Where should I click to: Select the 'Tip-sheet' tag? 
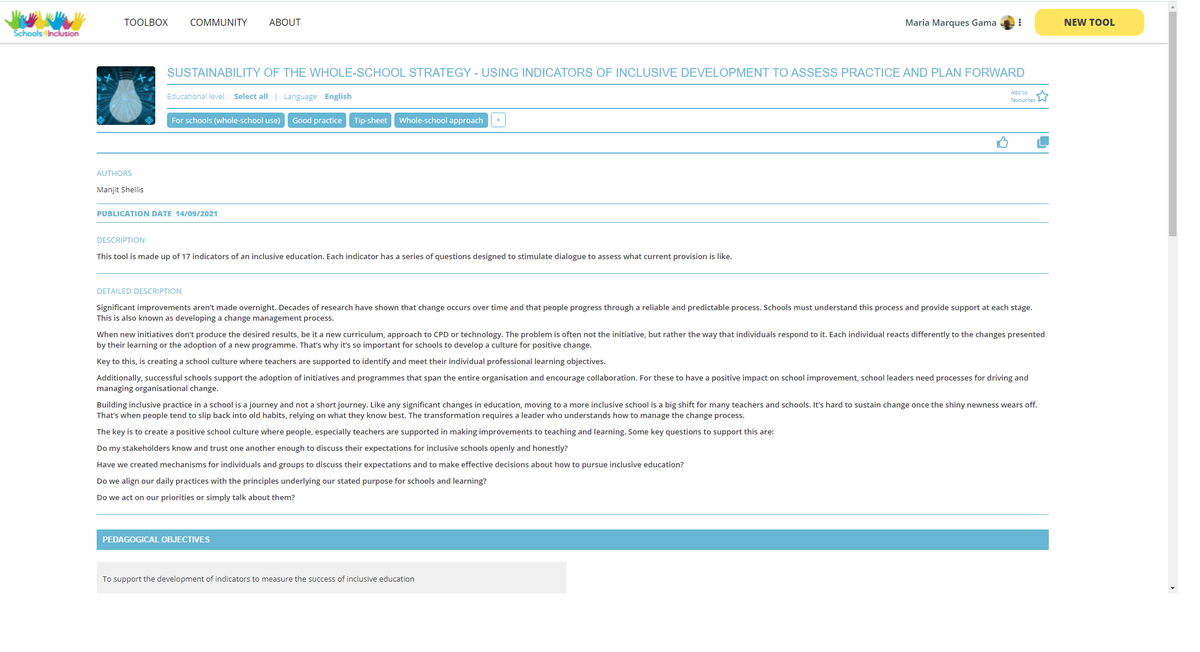[x=370, y=120]
